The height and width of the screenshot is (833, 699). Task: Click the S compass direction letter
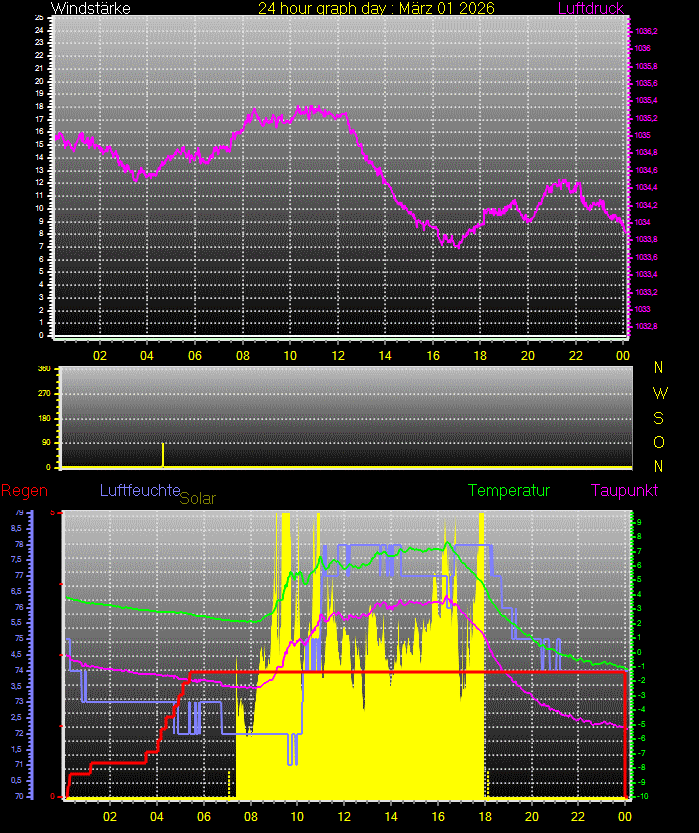[x=658, y=417]
